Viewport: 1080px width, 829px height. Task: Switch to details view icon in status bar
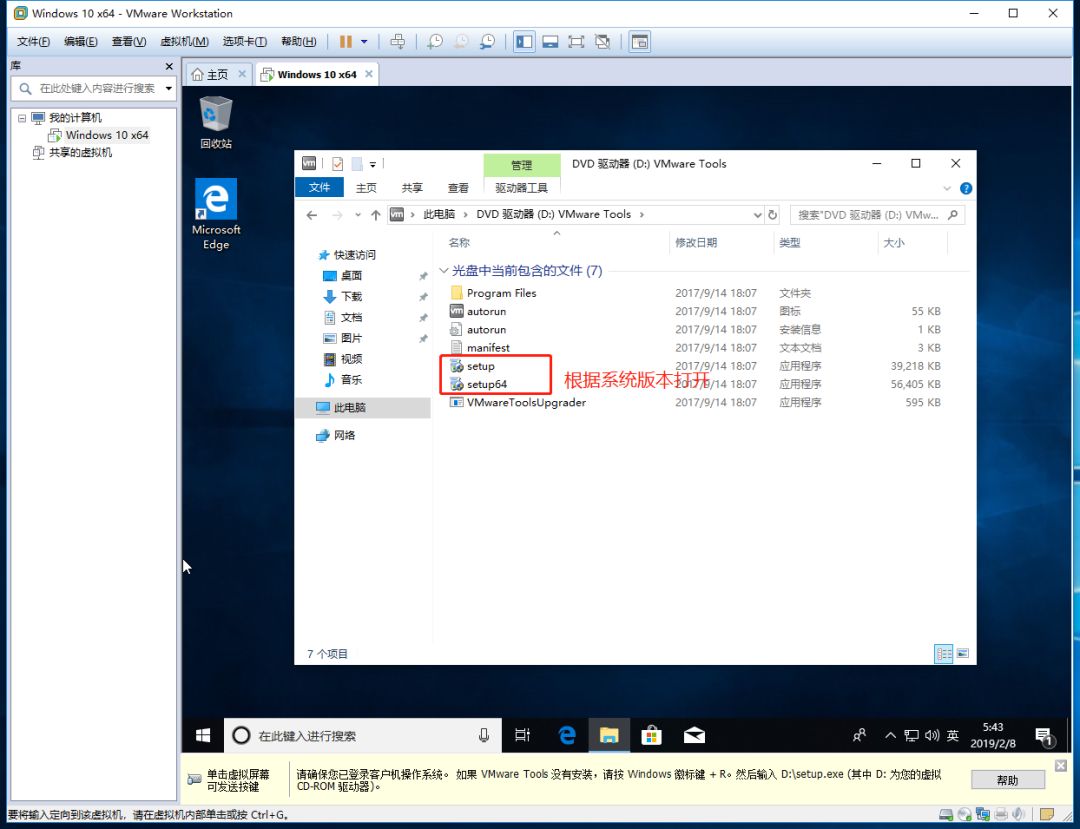943,653
